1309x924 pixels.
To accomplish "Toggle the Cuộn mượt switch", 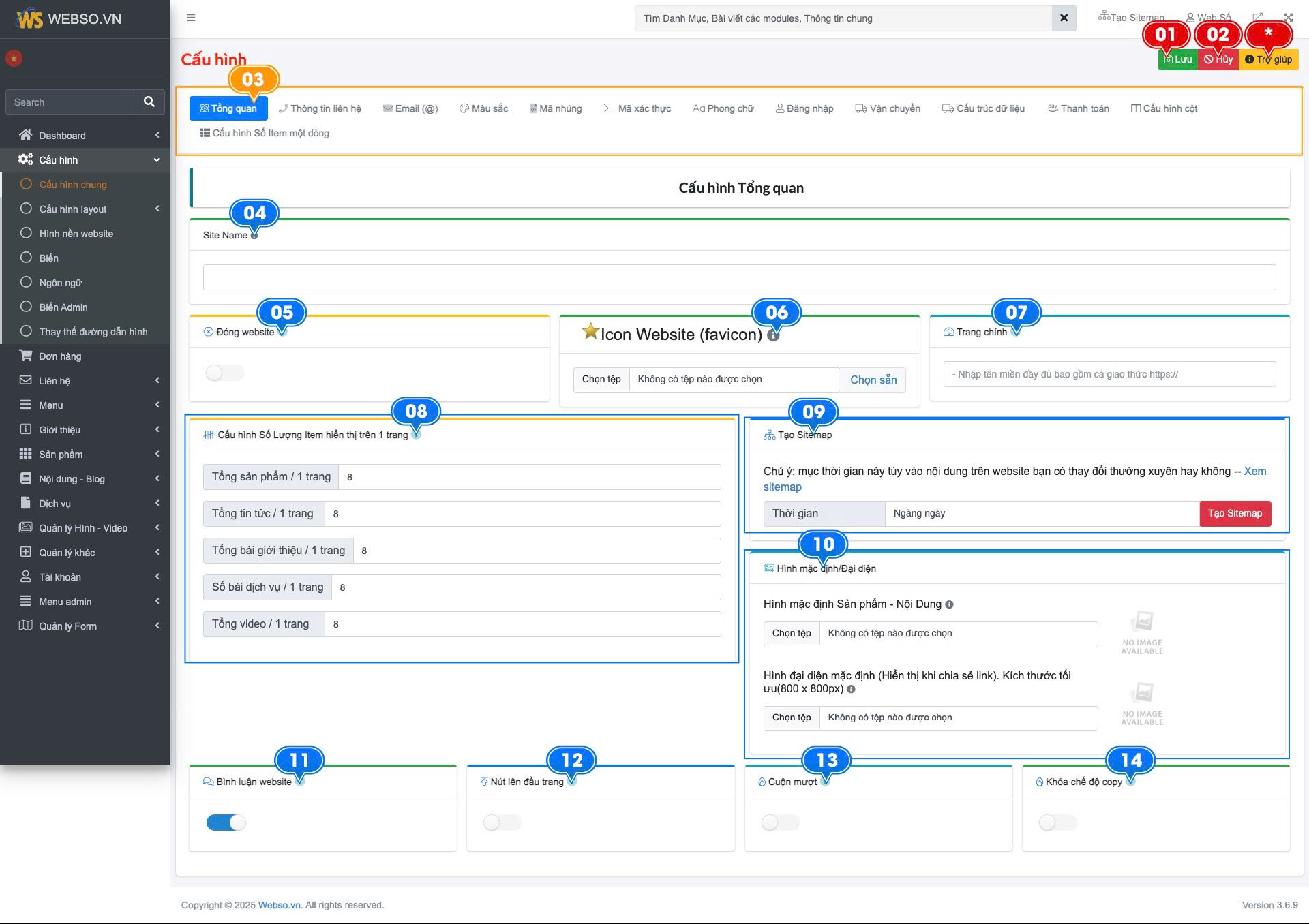I will (x=780, y=822).
